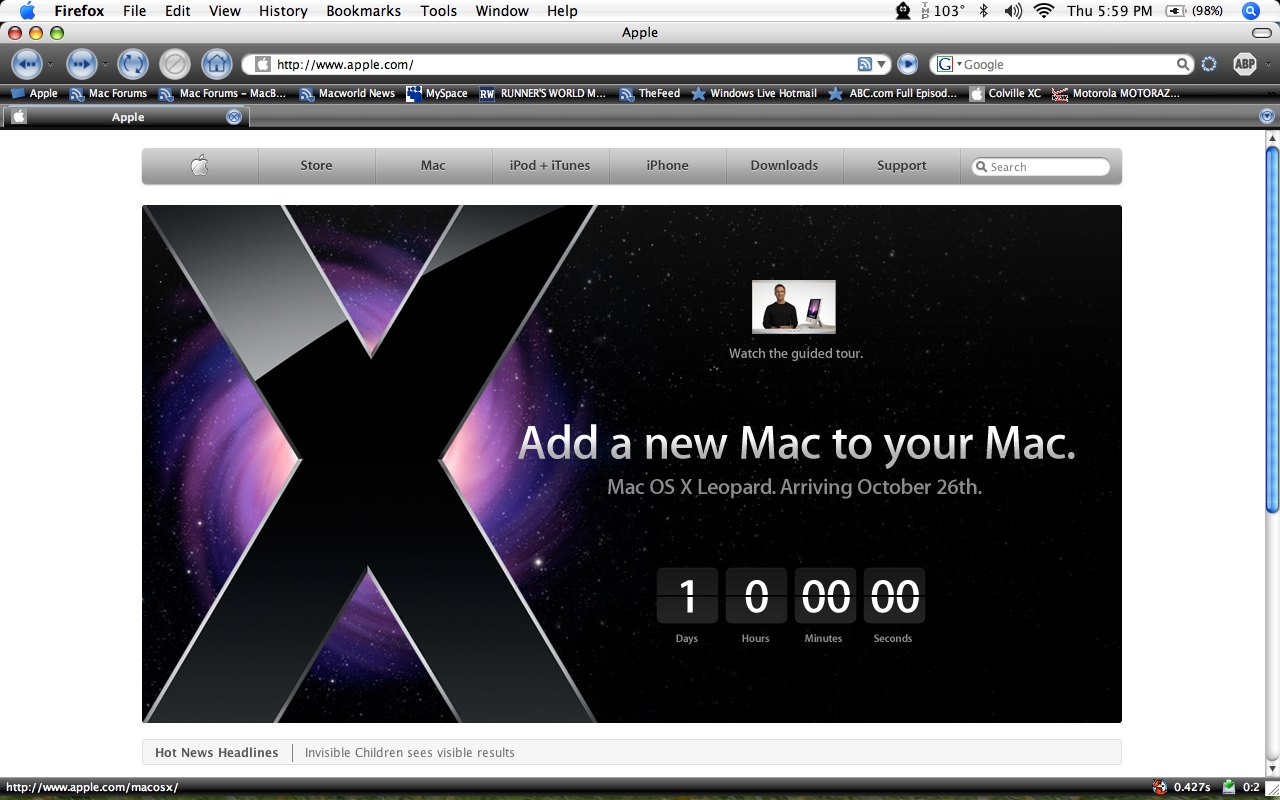This screenshot has height=800, width=1280.
Task: Open the View menu
Action: coord(224,11)
